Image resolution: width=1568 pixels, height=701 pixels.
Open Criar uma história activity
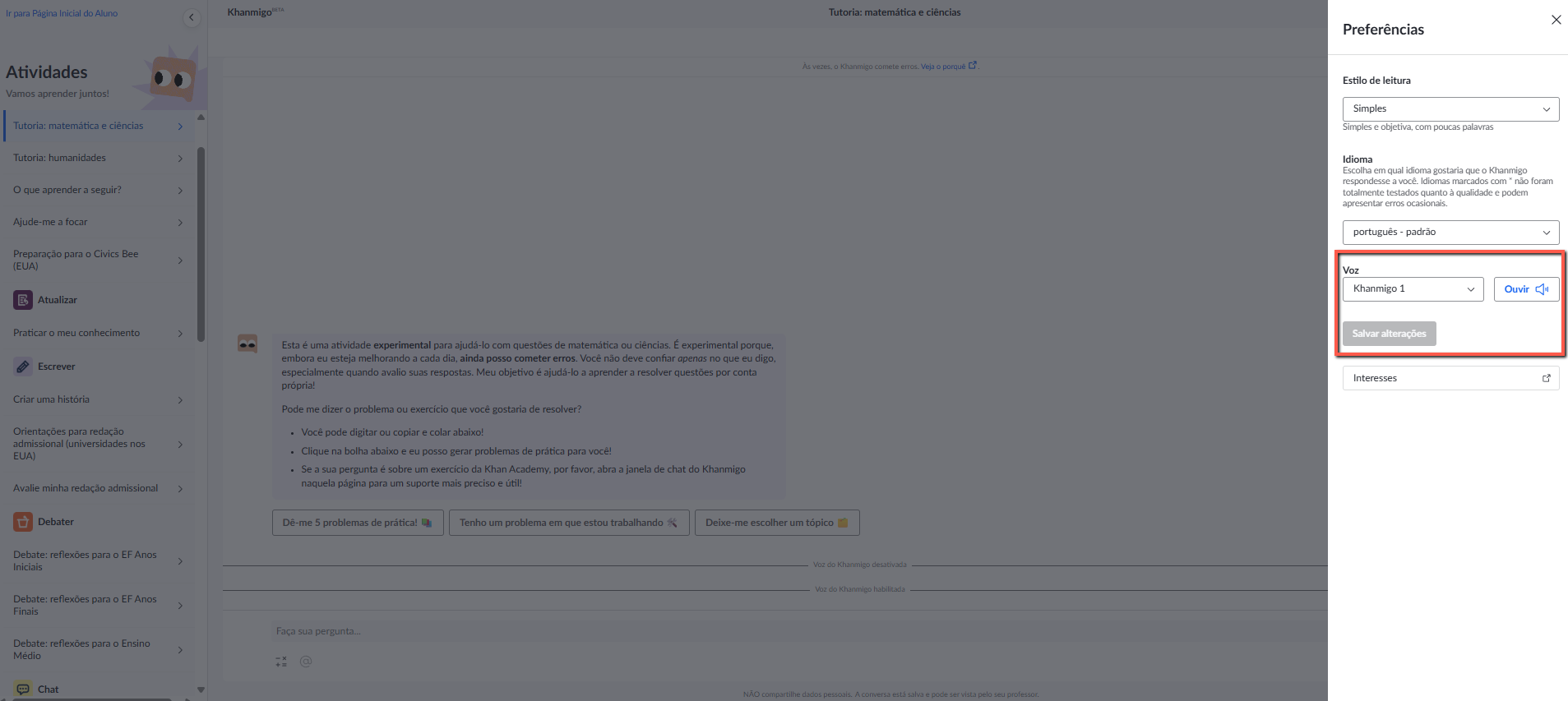99,399
